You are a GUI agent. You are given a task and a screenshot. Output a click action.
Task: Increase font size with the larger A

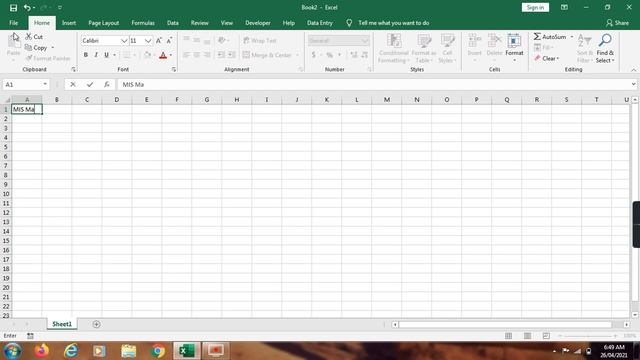[x=159, y=40]
